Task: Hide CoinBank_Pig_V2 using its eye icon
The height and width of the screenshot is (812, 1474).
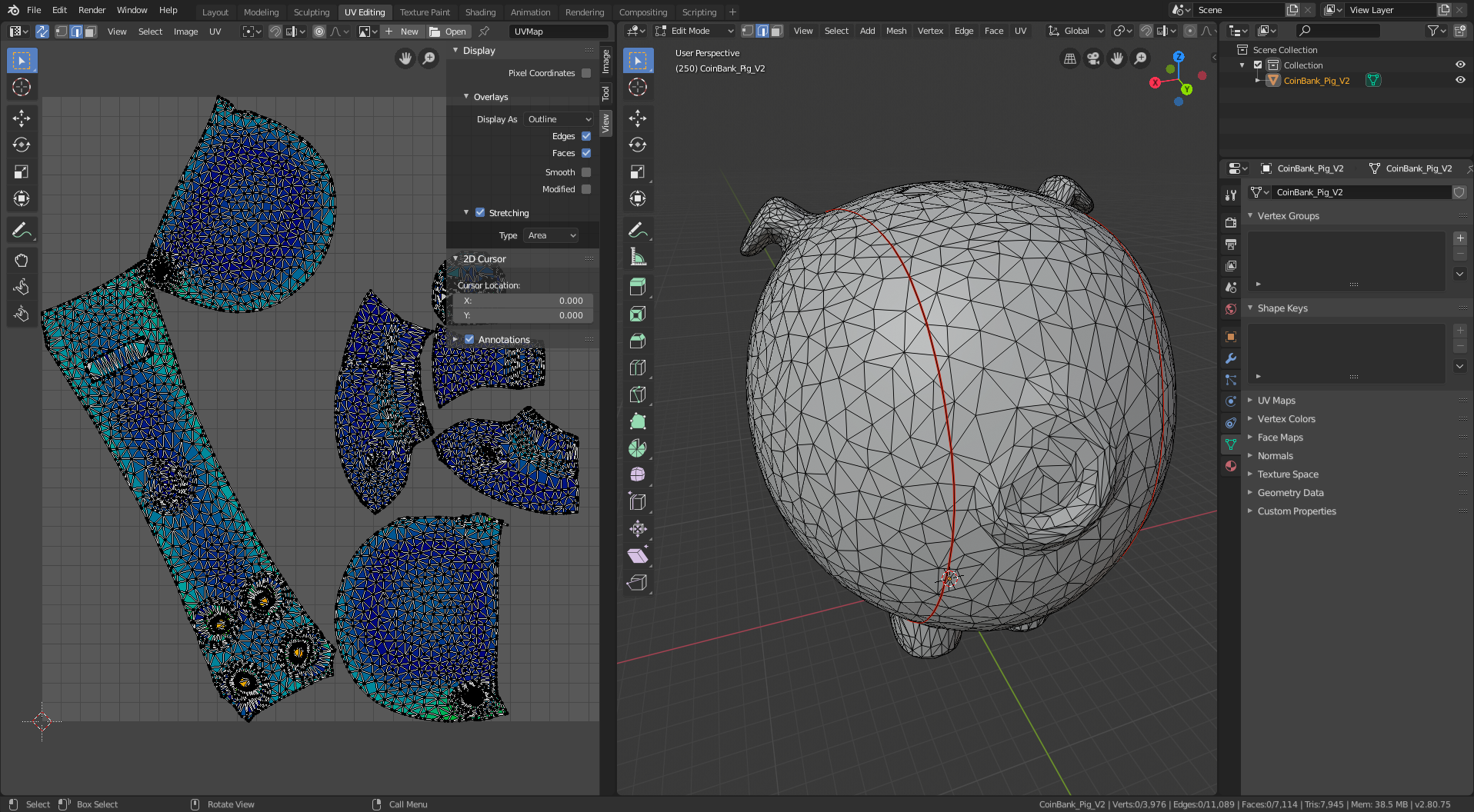Action: click(1459, 80)
